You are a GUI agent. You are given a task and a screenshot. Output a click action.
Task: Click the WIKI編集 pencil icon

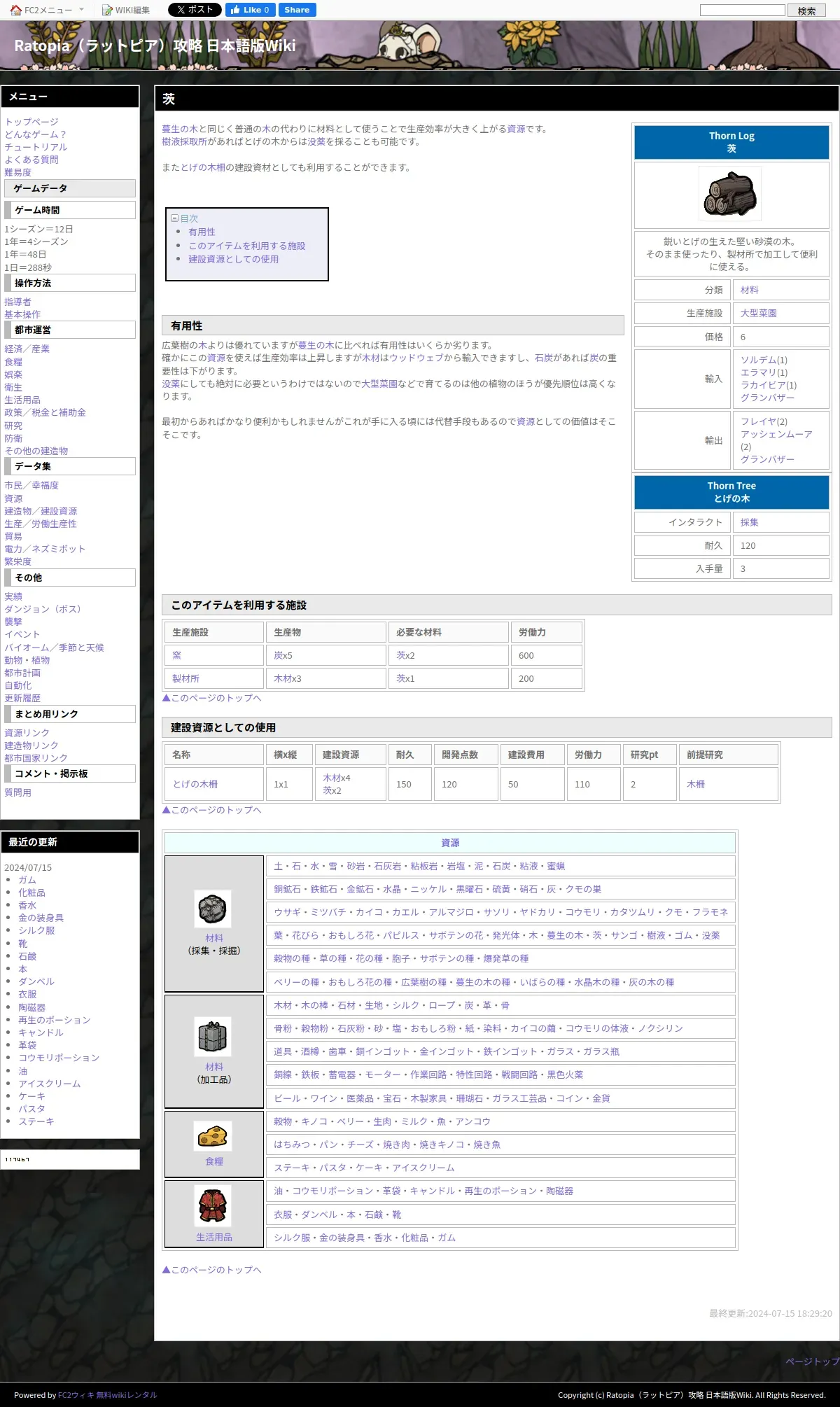click(x=107, y=10)
